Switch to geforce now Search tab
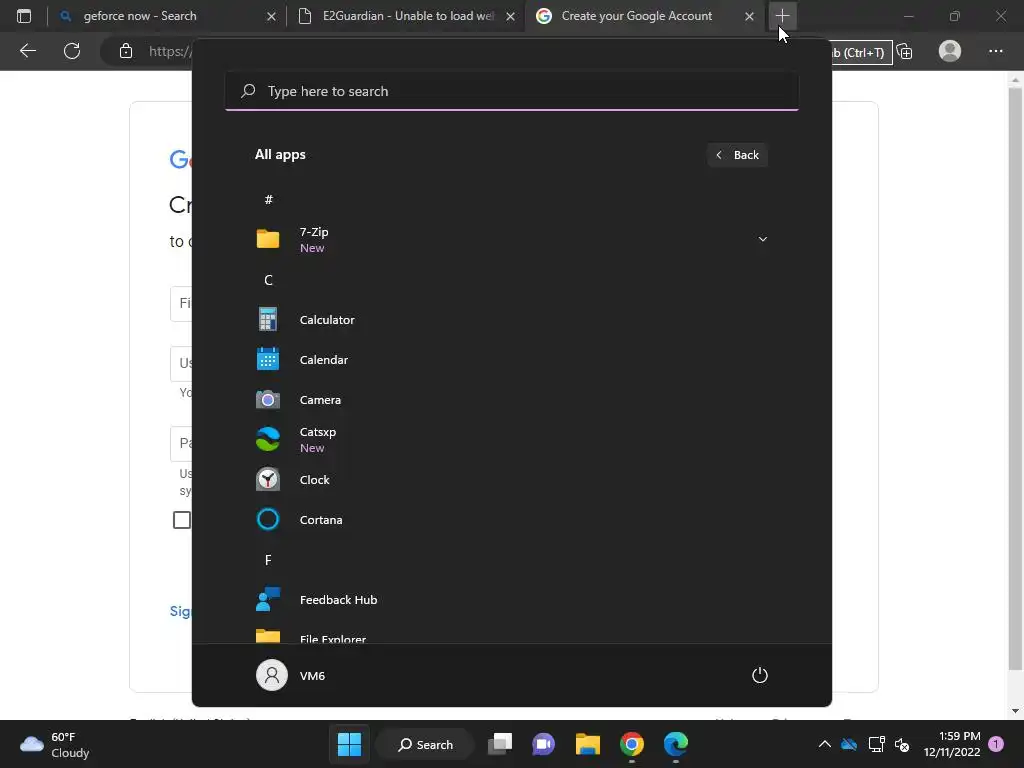The height and width of the screenshot is (768, 1024). click(x=166, y=16)
